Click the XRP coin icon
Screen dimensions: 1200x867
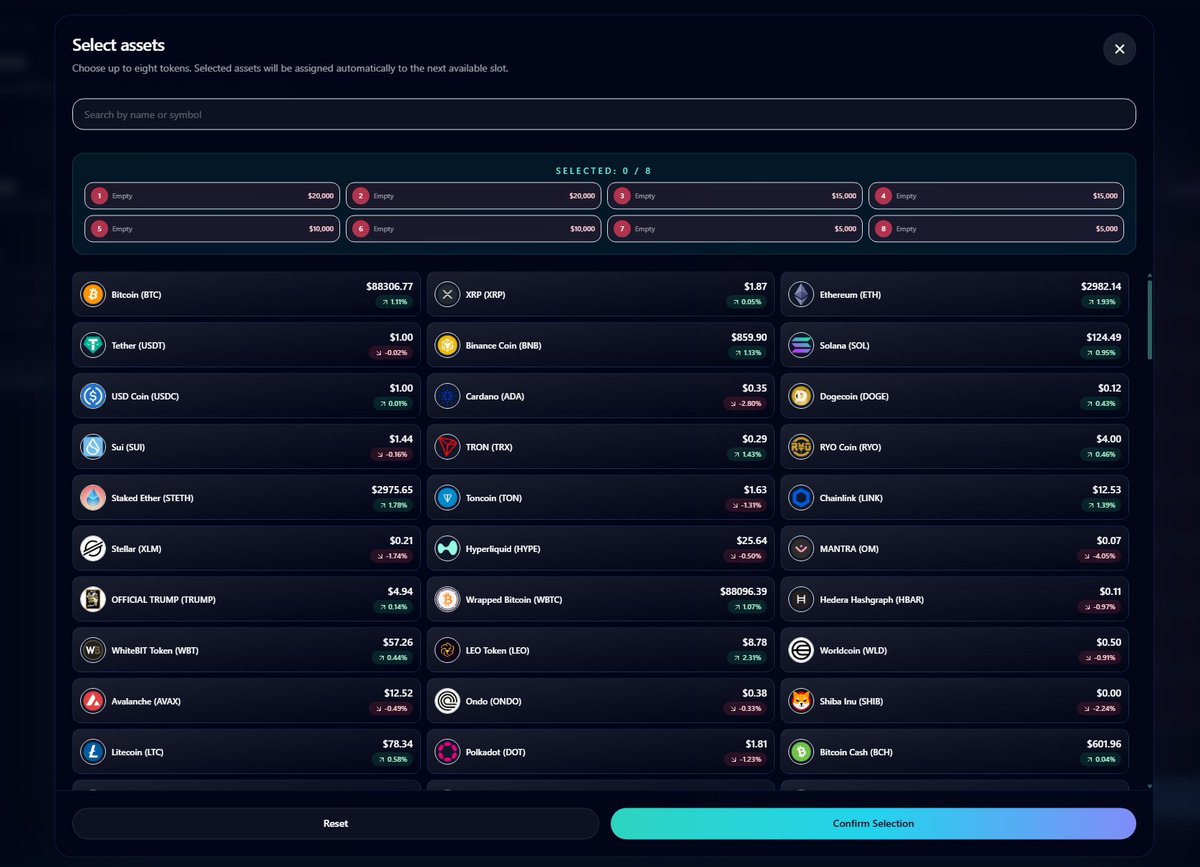tap(447, 295)
